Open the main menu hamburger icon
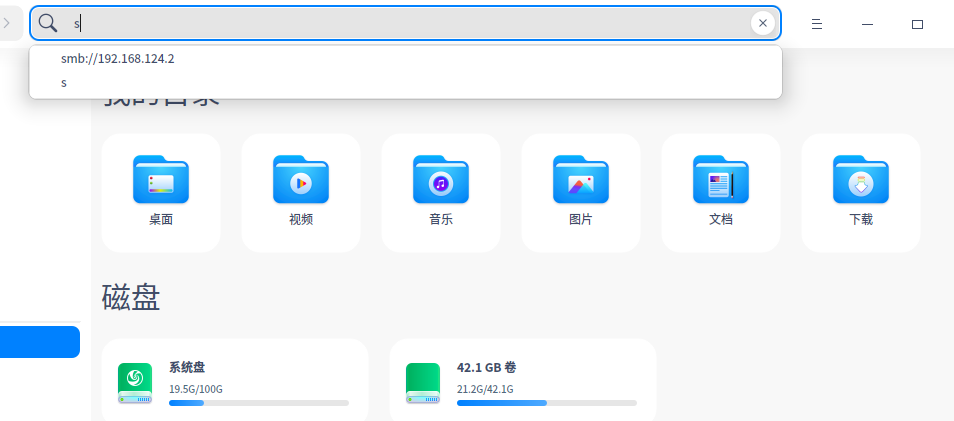The width and height of the screenshot is (954, 421). pos(817,24)
